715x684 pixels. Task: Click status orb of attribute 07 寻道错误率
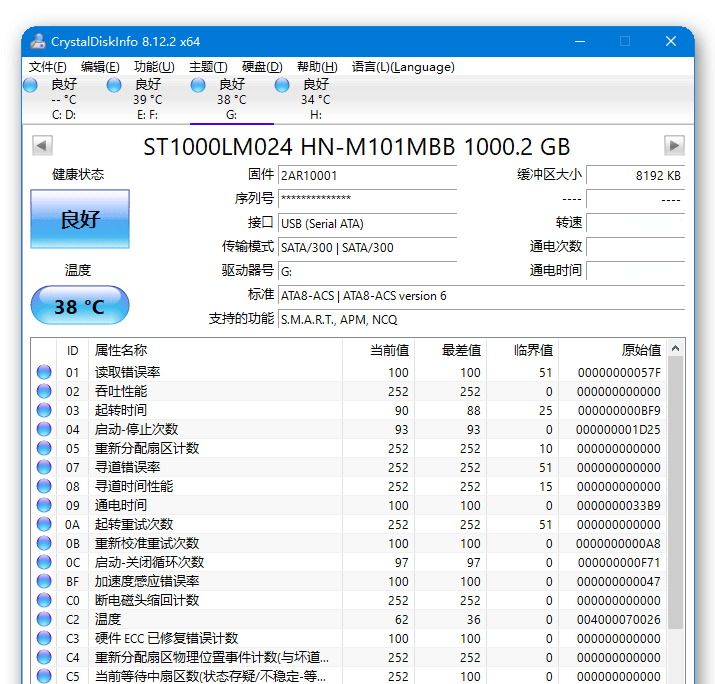pyautogui.click(x=44, y=467)
